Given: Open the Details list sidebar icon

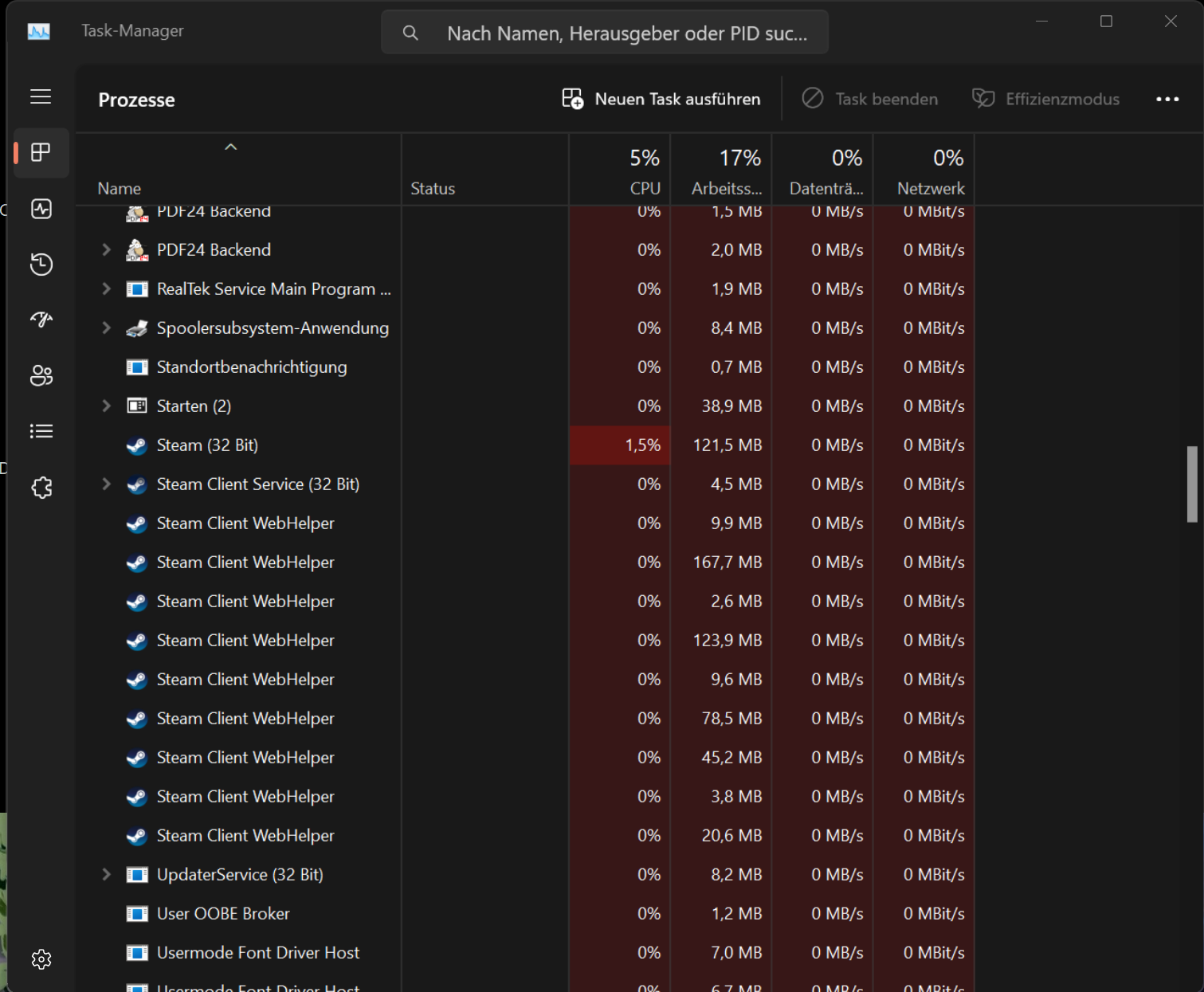Looking at the screenshot, I should pyautogui.click(x=41, y=431).
